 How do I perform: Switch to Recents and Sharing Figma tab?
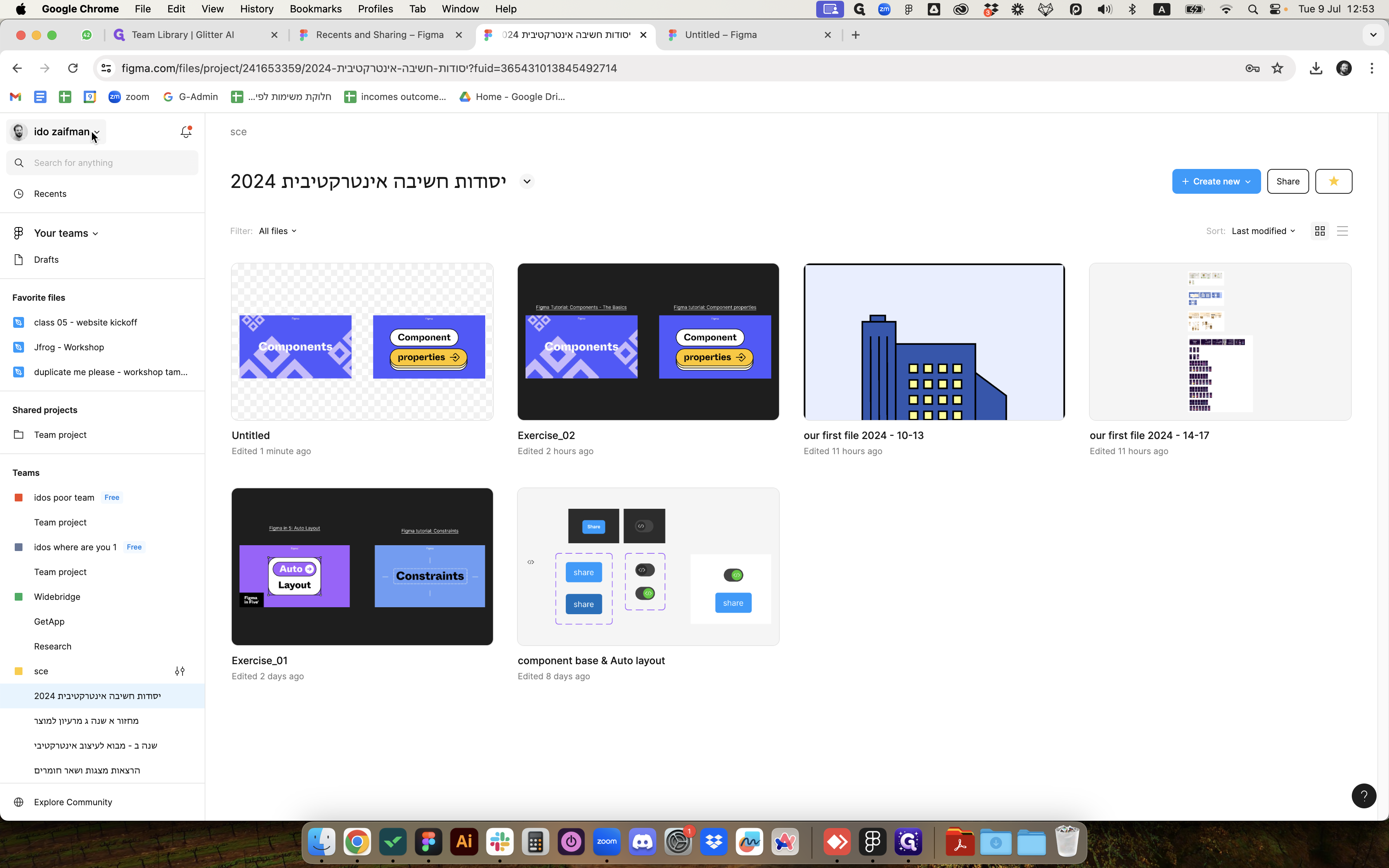pyautogui.click(x=379, y=35)
